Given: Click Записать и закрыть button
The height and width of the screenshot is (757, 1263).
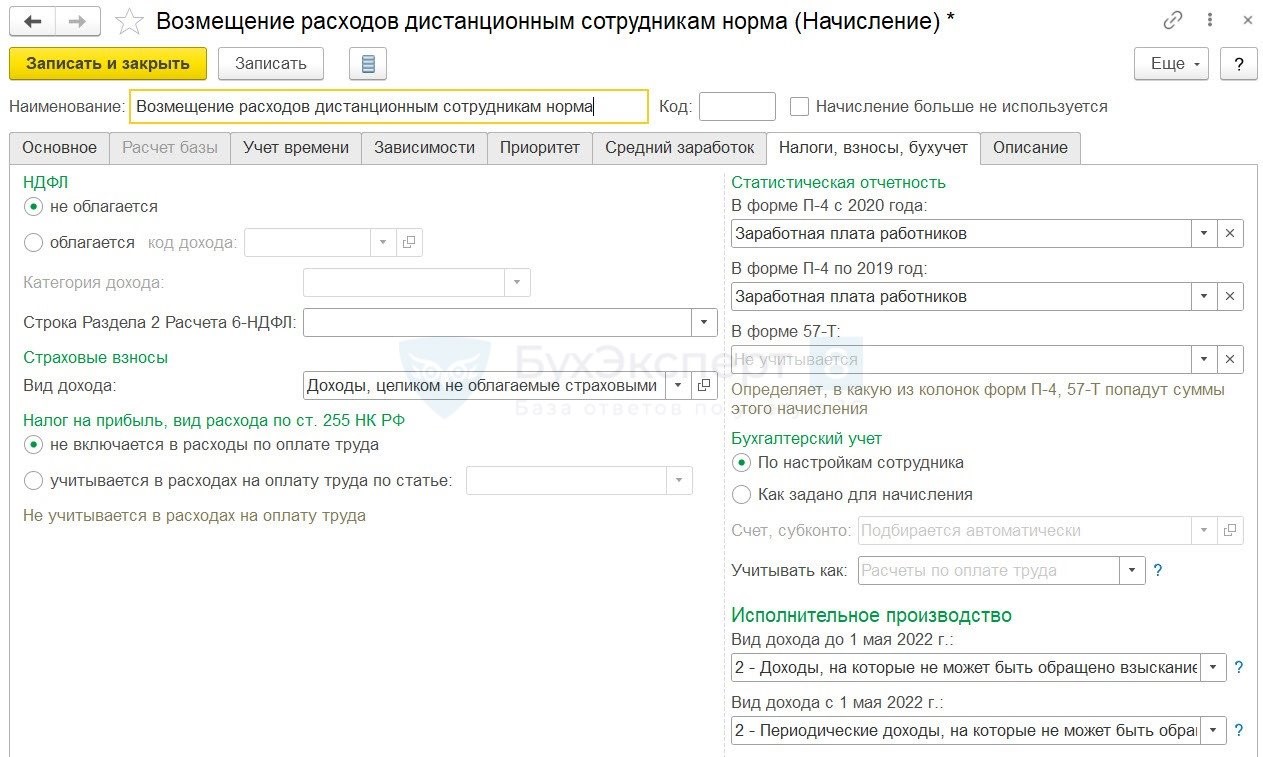Looking at the screenshot, I should (108, 64).
